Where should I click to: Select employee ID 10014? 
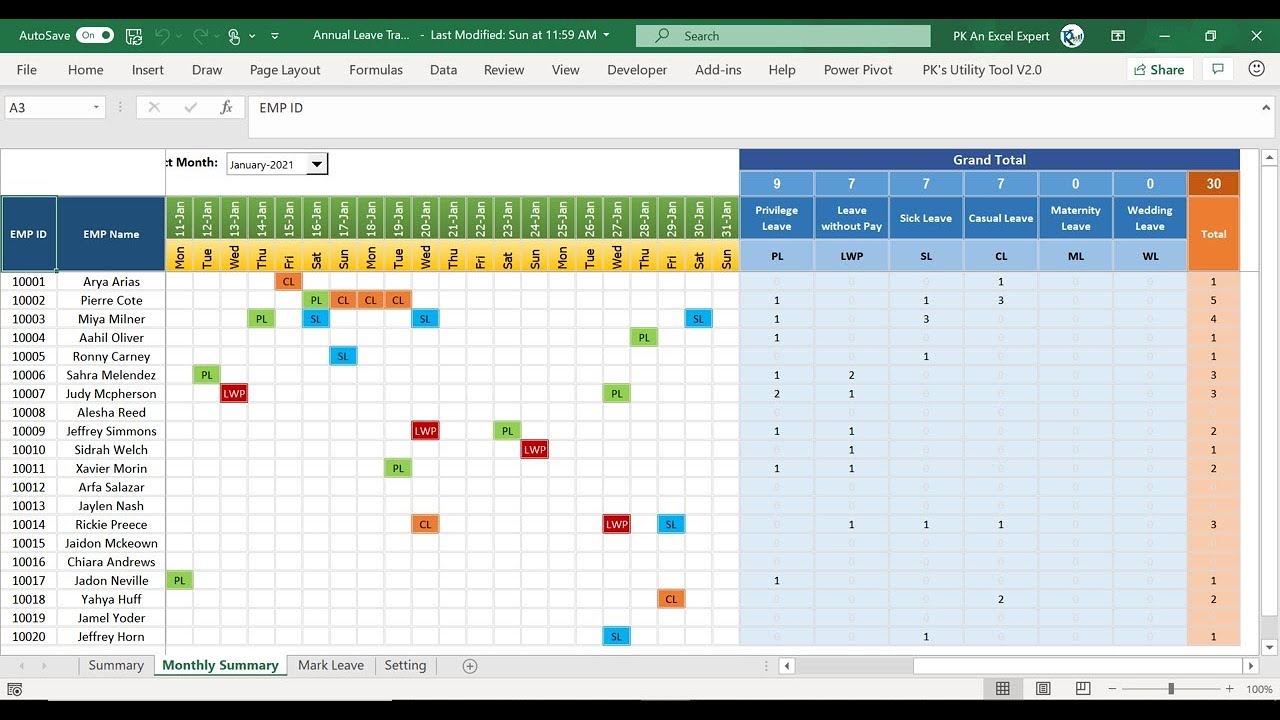(x=28, y=525)
